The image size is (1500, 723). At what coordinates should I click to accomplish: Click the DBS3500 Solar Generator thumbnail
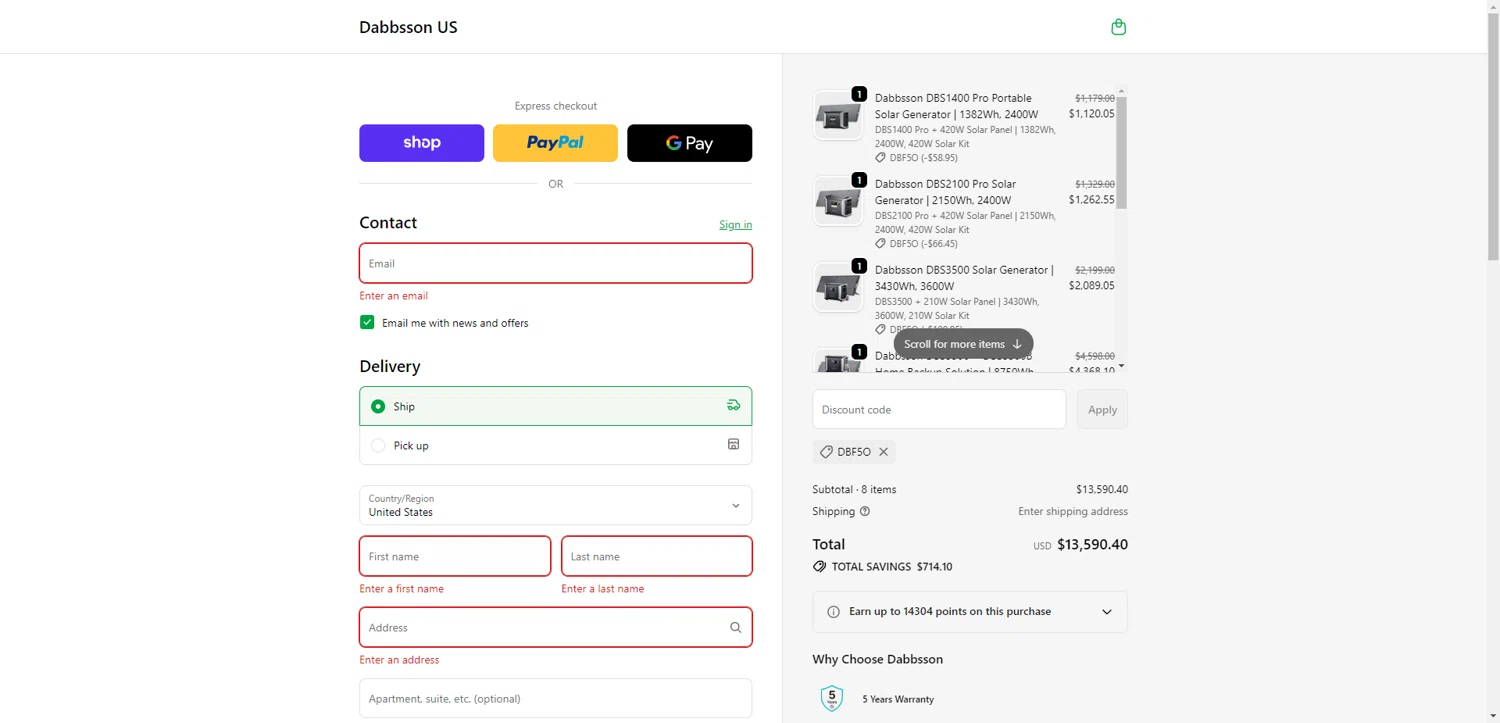[837, 287]
